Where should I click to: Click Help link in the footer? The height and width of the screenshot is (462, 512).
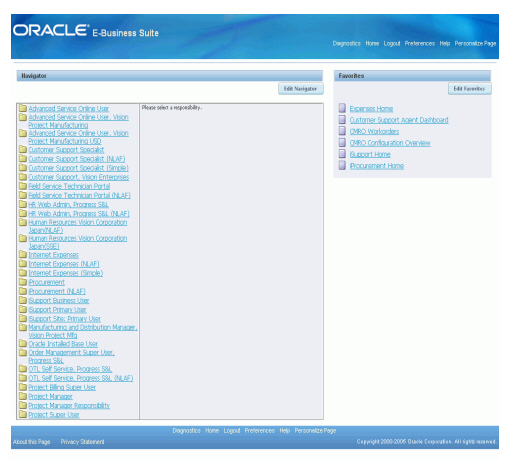click(284, 431)
